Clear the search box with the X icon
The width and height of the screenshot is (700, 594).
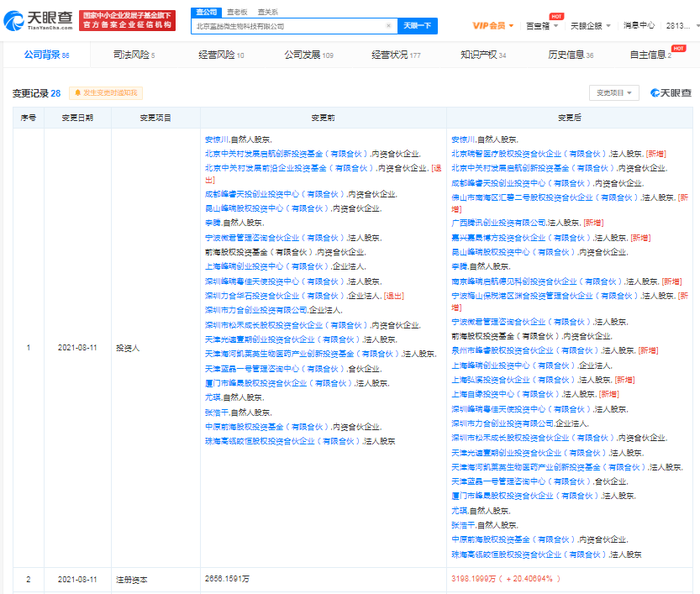click(x=388, y=26)
